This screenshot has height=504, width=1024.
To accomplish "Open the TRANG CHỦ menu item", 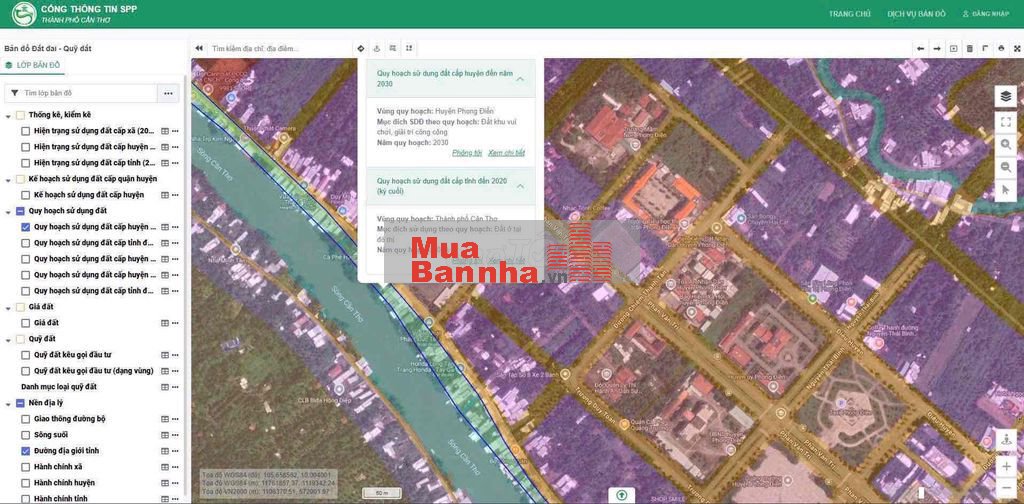I will click(x=849, y=14).
